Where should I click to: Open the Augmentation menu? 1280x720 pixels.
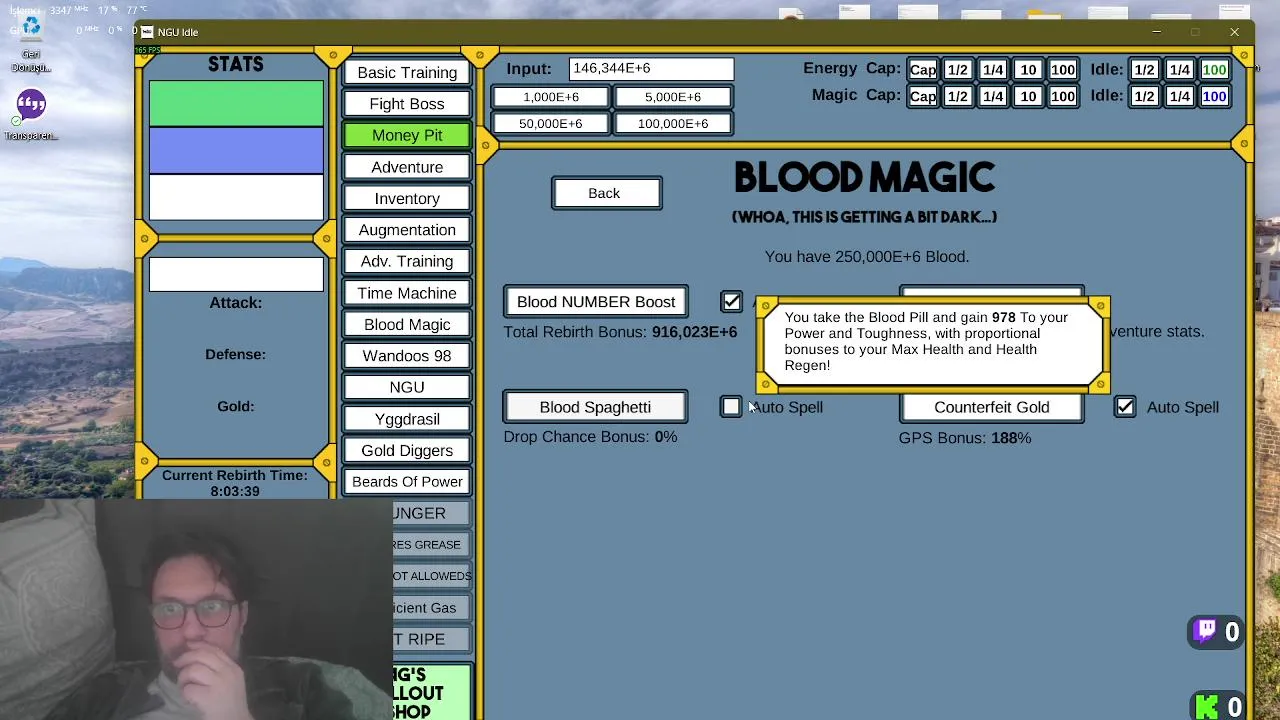(x=407, y=230)
